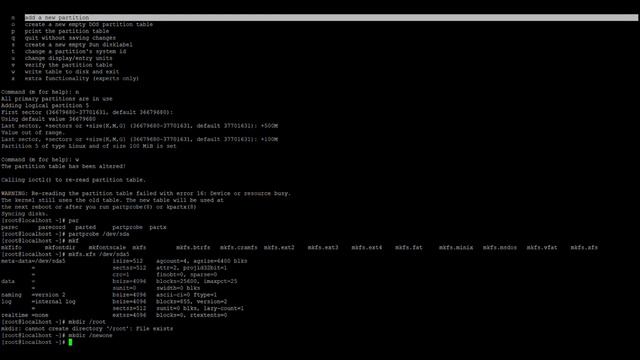Click 'create a new empty DOS partition table'

pyautogui.click(x=89, y=24)
